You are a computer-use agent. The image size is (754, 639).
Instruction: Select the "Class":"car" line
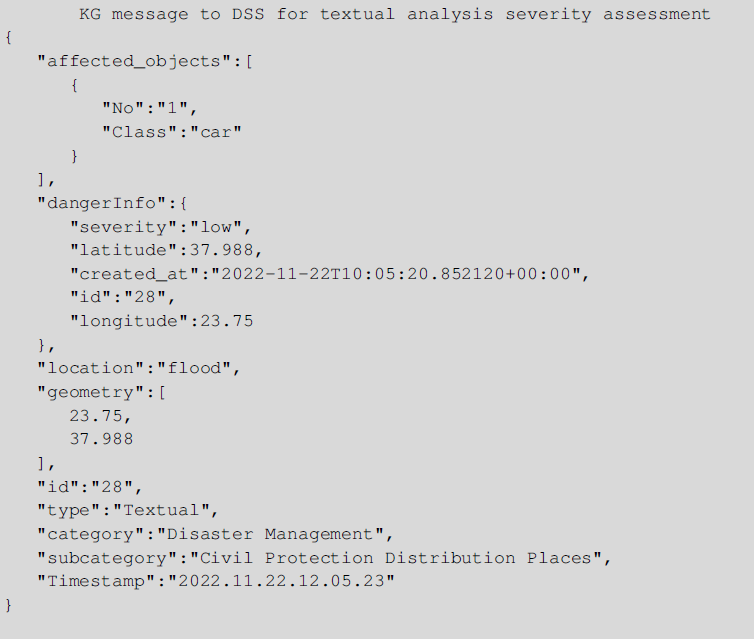pyautogui.click(x=171, y=132)
